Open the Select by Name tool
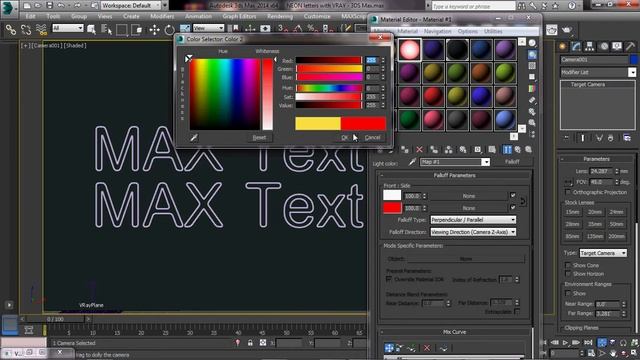 point(106,29)
